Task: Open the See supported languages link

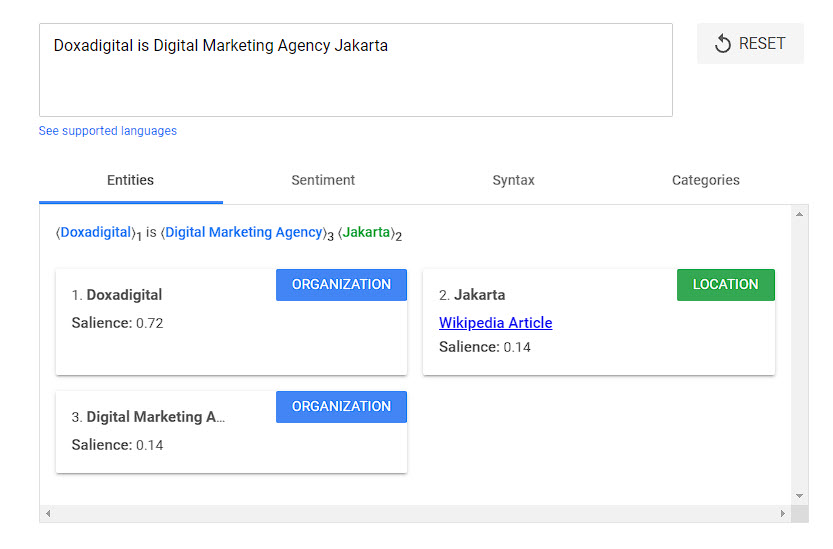Action: point(108,131)
